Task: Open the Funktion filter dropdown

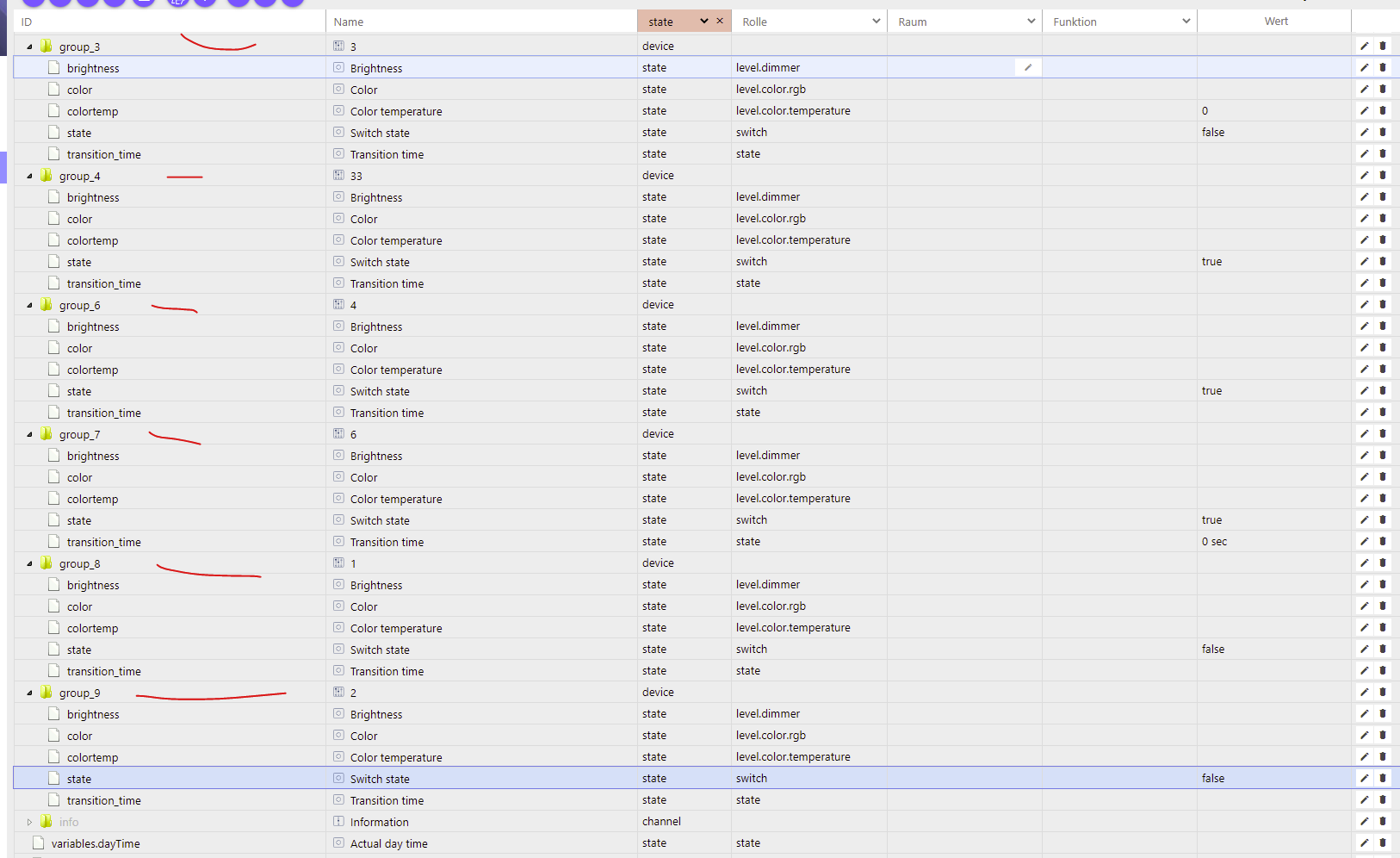Action: pyautogui.click(x=1186, y=21)
